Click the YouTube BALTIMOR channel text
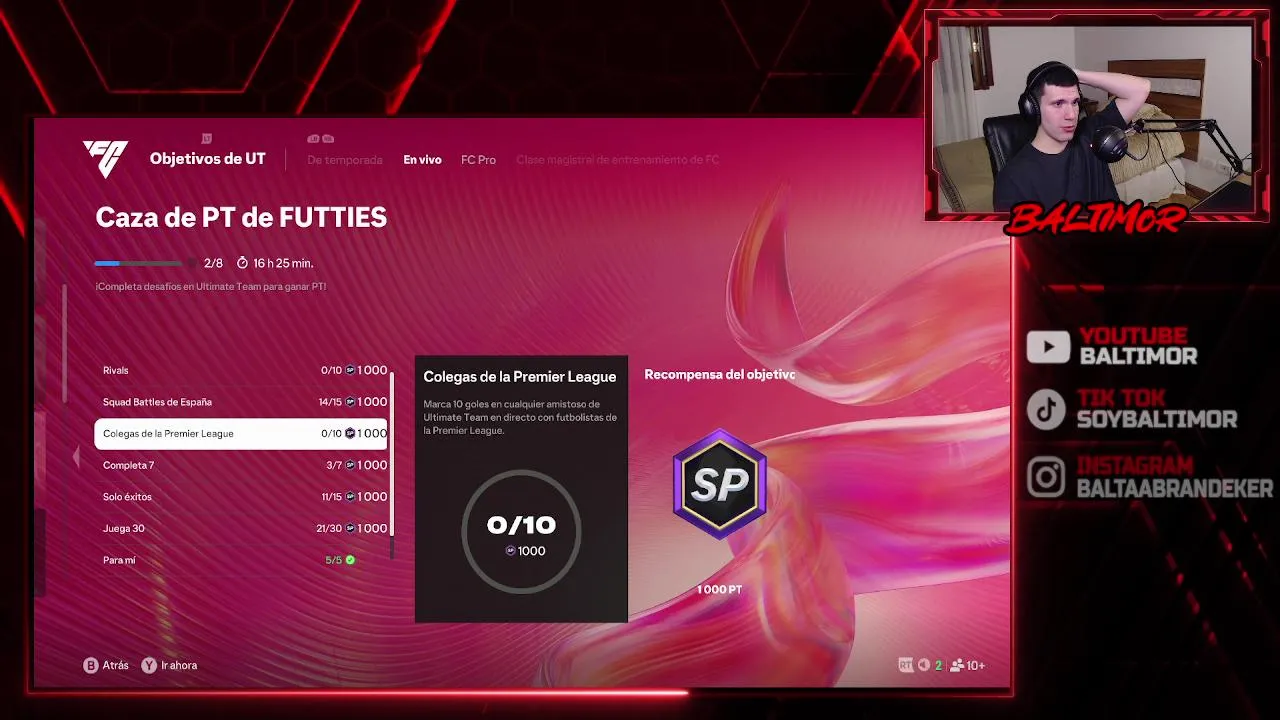Viewport: 1280px width, 720px height. click(x=1138, y=356)
